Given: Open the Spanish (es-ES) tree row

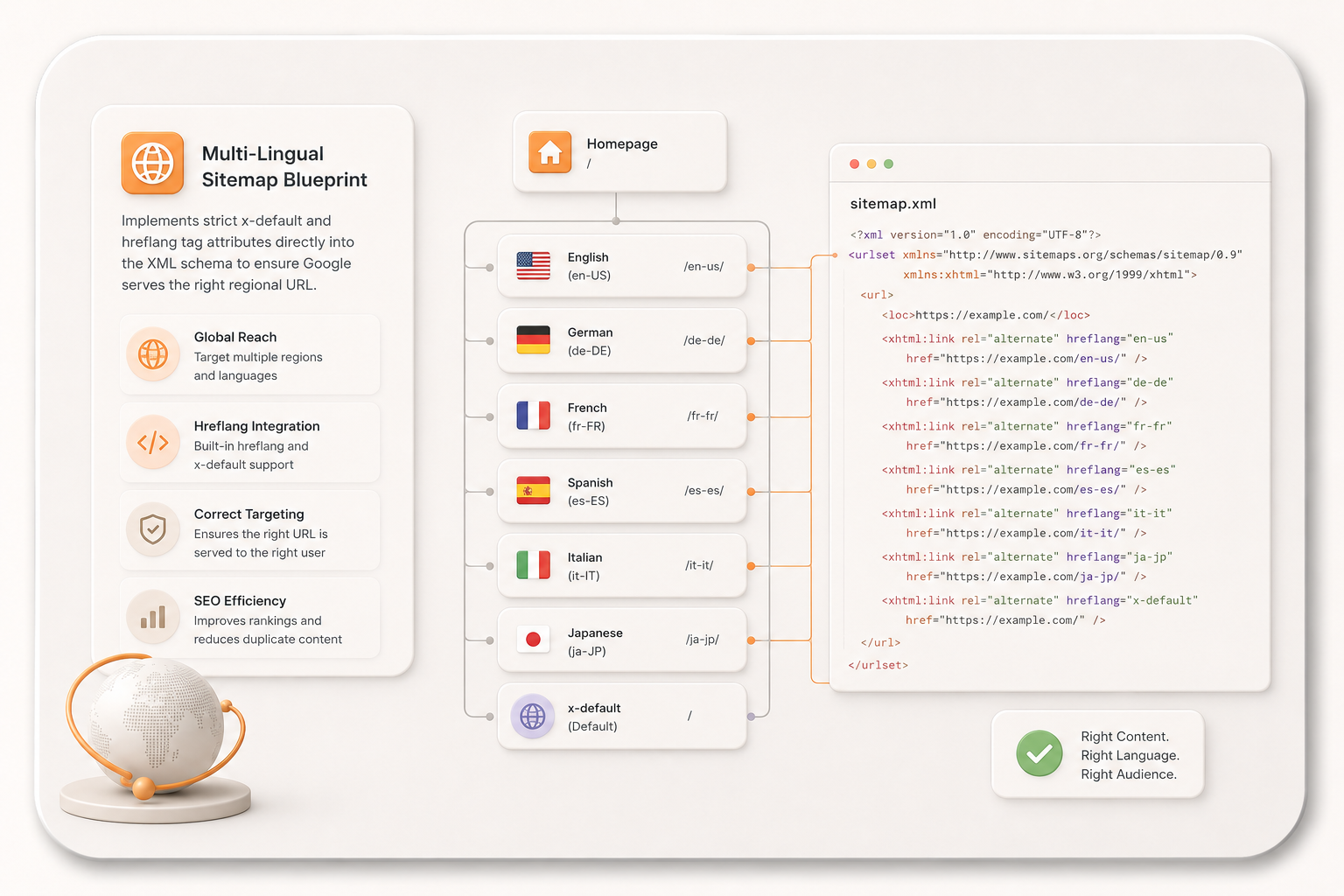Looking at the screenshot, I should click(x=622, y=491).
